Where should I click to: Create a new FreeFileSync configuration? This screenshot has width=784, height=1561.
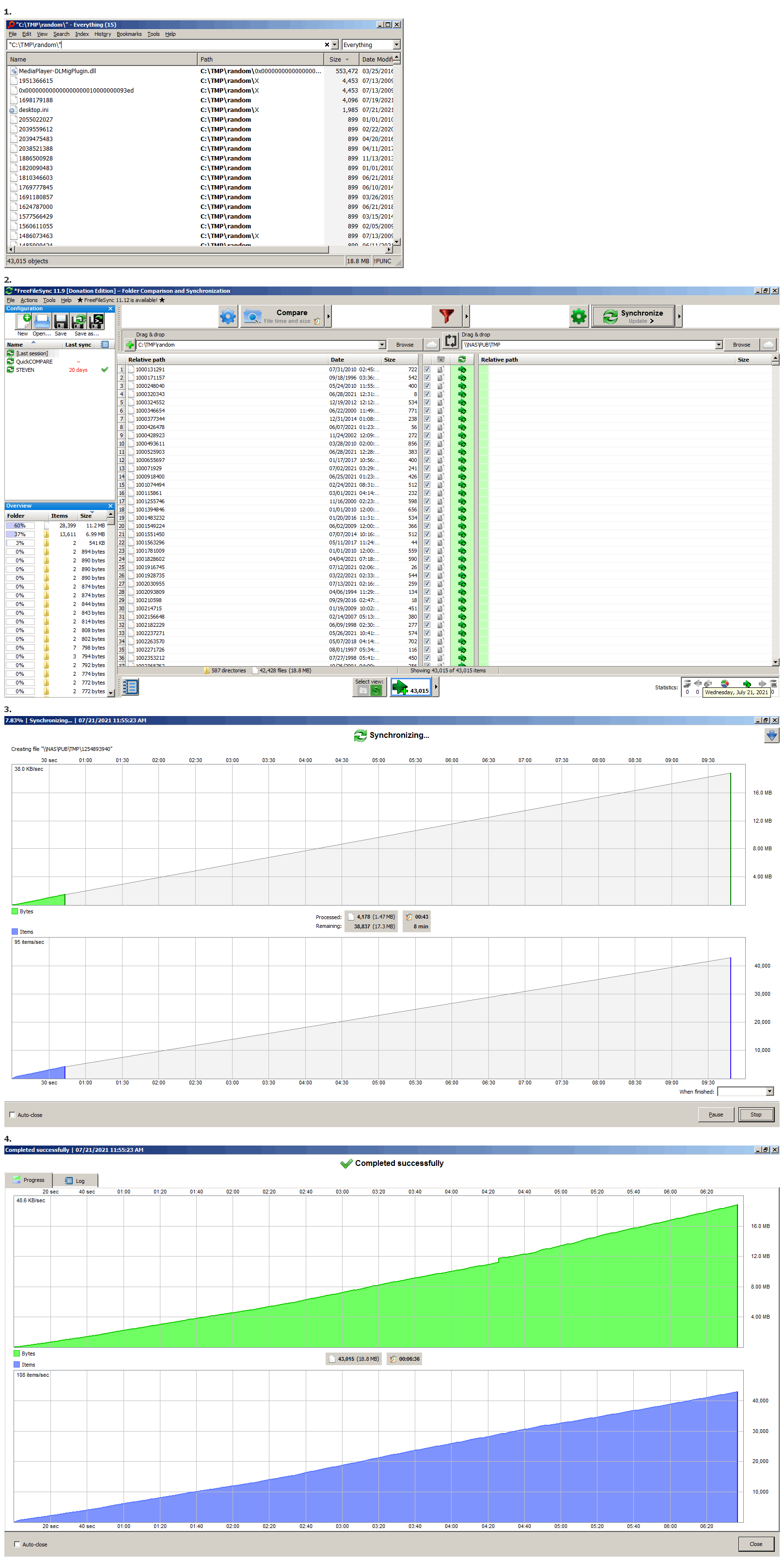[x=23, y=321]
